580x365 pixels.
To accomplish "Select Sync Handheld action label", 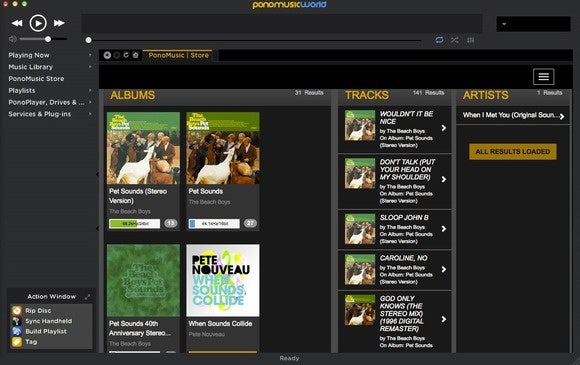I will click(x=48, y=321).
